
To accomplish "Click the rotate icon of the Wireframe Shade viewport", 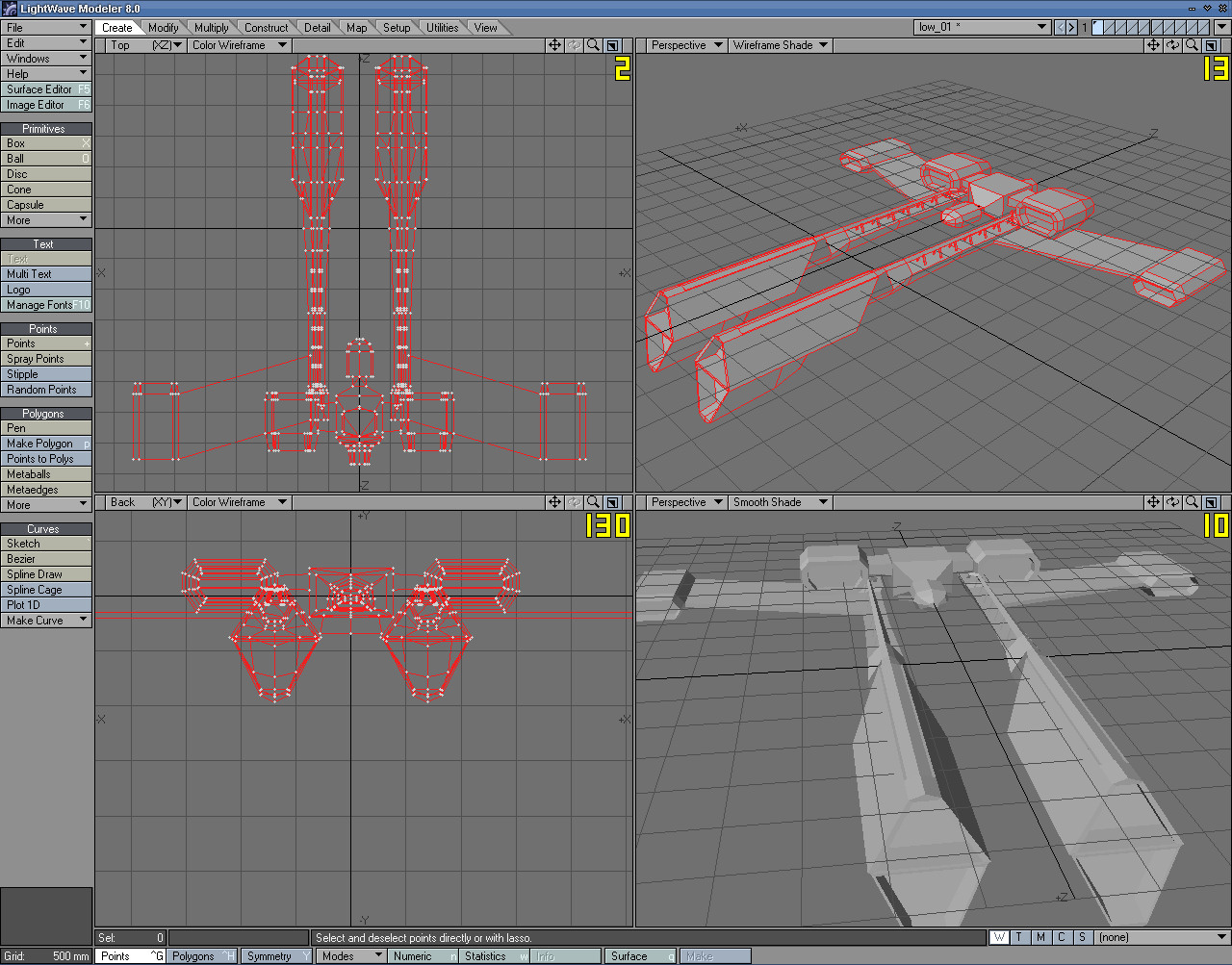I will [x=1172, y=45].
